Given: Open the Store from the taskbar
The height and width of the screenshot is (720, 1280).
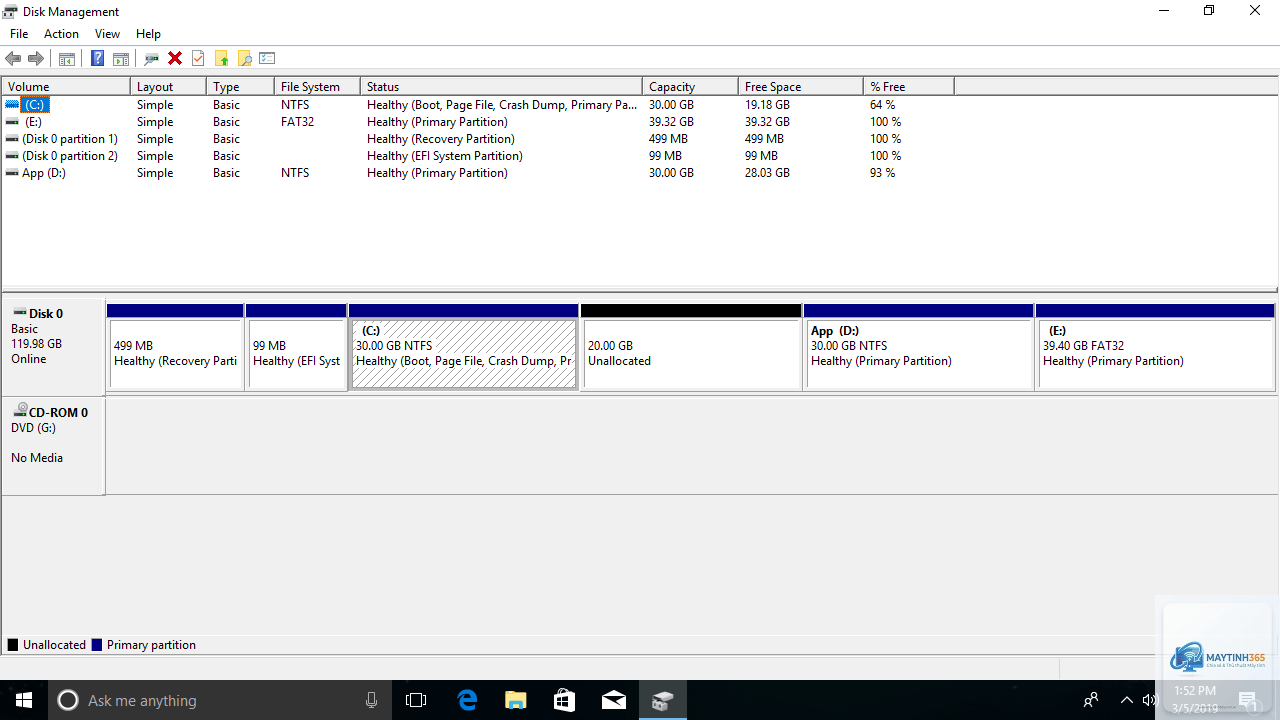Looking at the screenshot, I should click(564, 700).
